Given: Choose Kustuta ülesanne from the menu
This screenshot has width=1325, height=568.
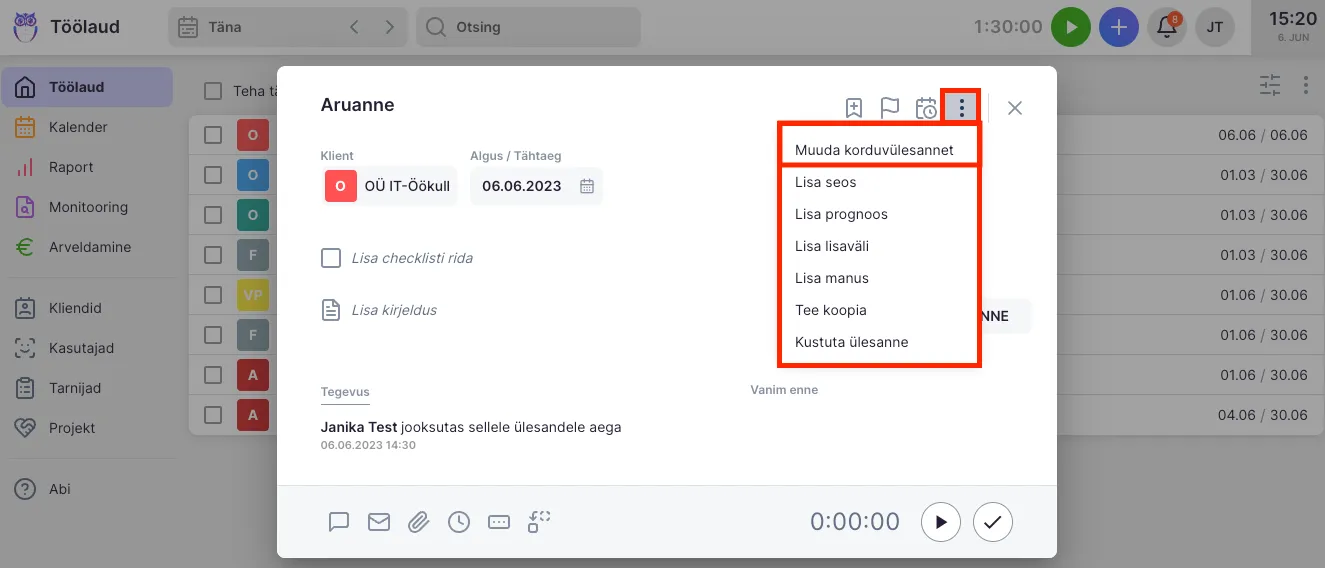Looking at the screenshot, I should point(851,342).
